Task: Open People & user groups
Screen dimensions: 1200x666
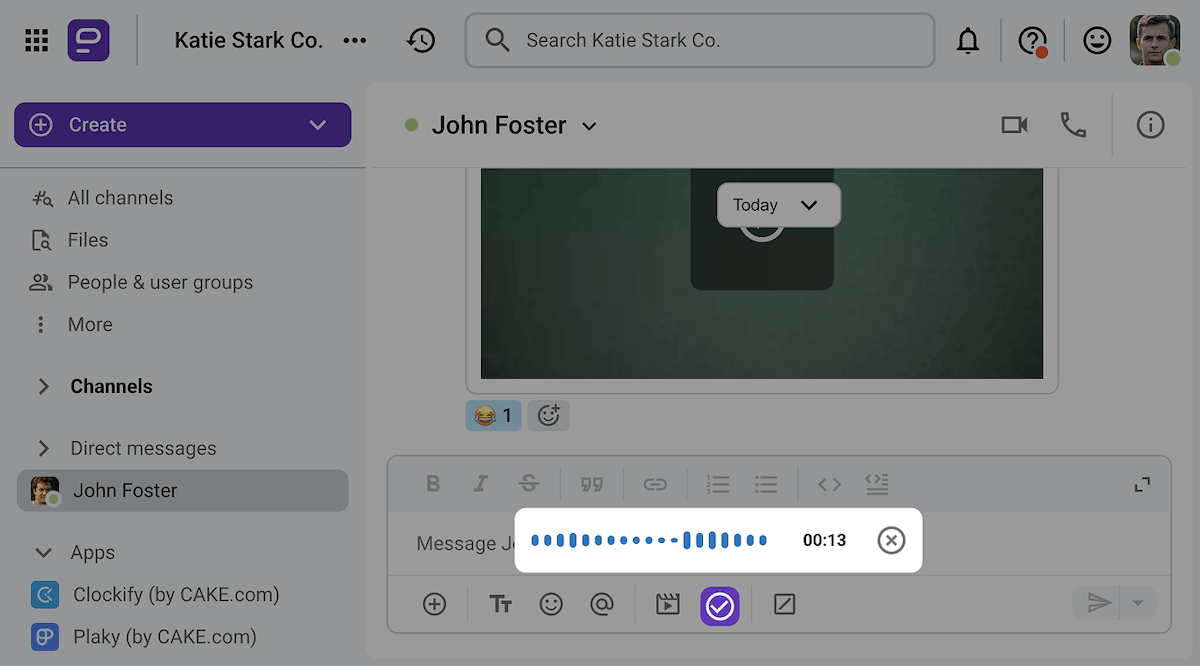Action: coord(160,282)
